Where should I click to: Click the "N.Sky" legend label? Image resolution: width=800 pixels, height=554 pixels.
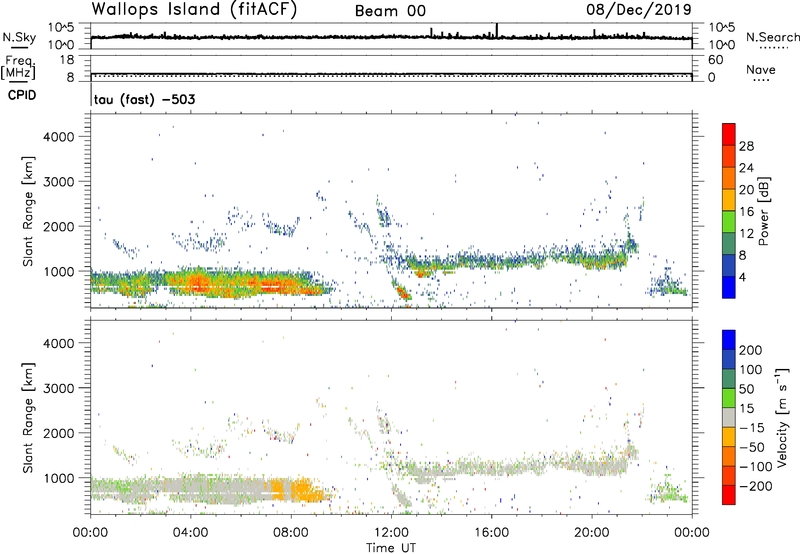(x=19, y=37)
